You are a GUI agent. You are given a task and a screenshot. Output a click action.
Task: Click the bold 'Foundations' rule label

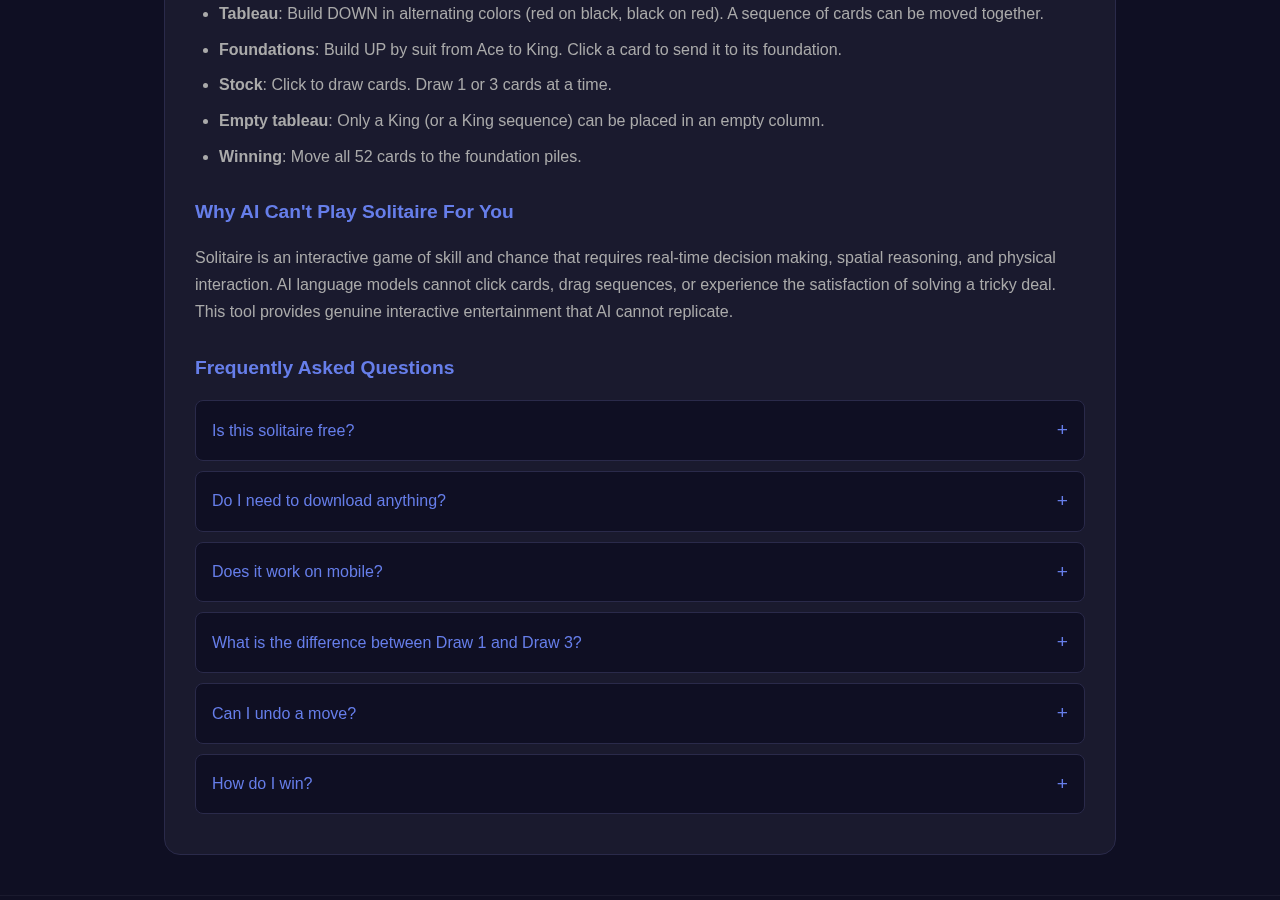[x=267, y=50]
